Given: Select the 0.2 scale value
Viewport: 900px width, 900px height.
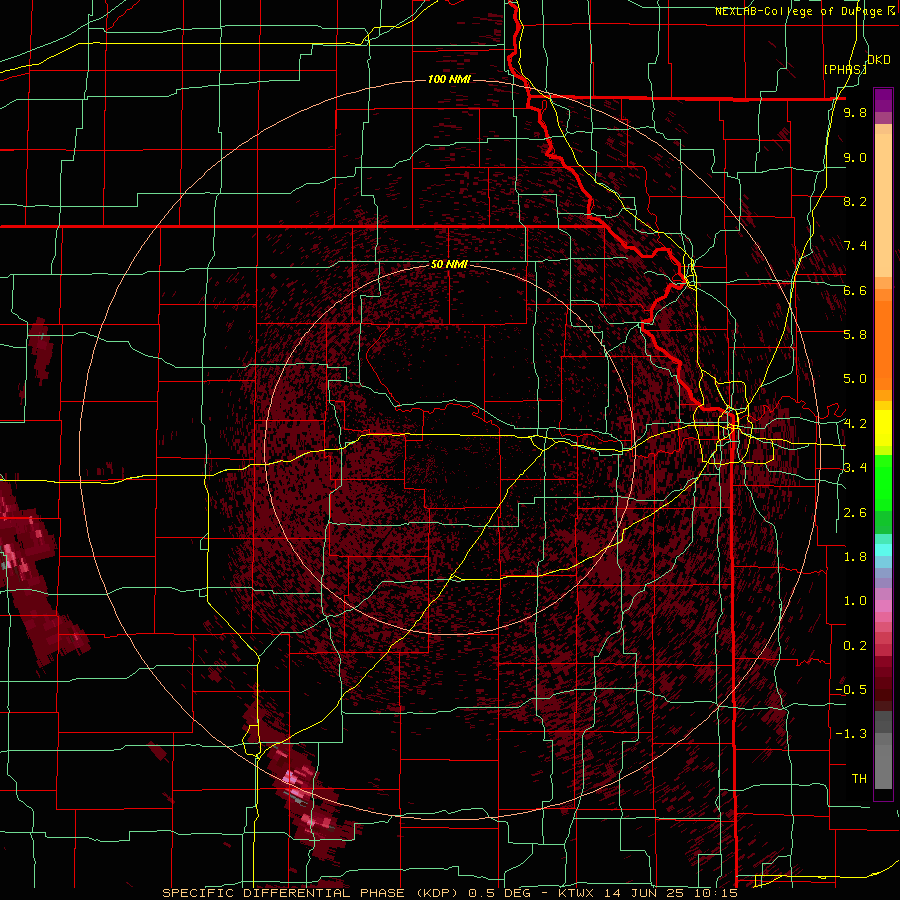Looking at the screenshot, I should (855, 646).
